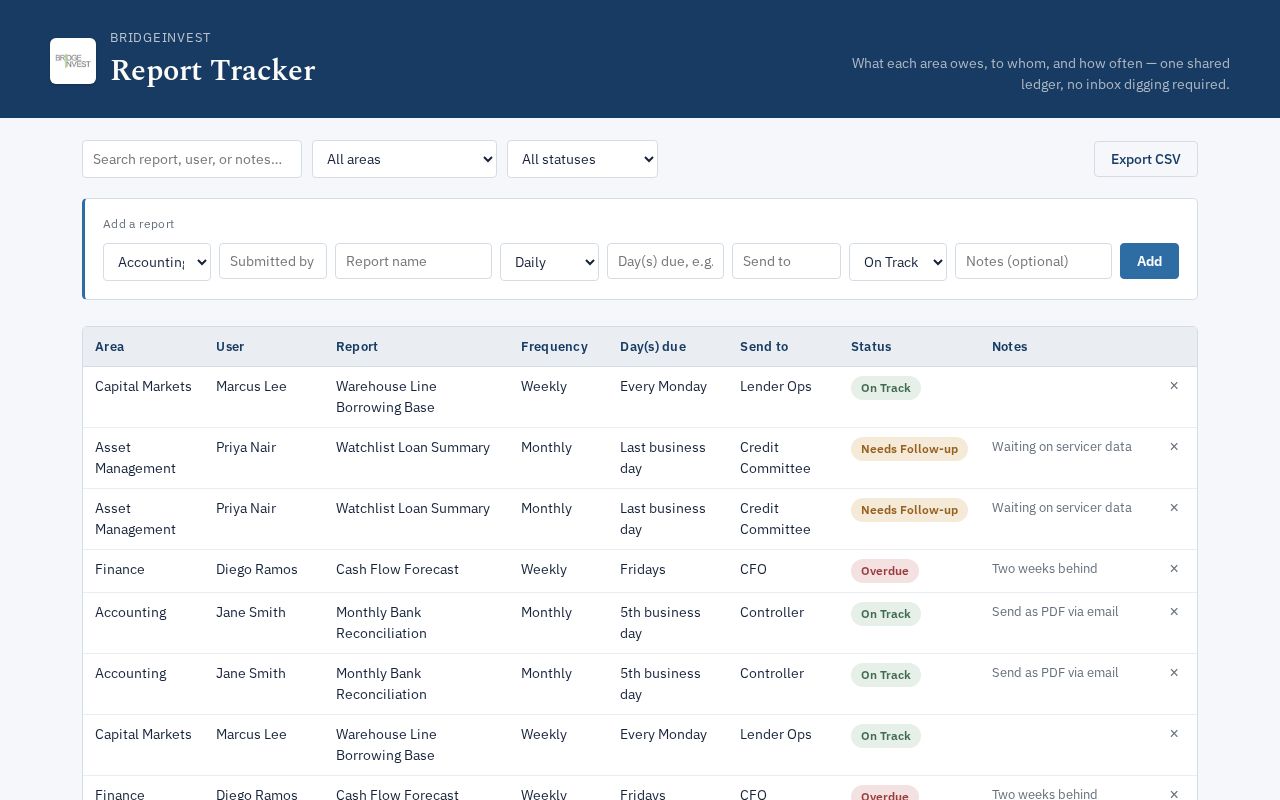Screen dimensions: 1280x800
Task: Click the Send to input field in Add a report
Action: pyautogui.click(x=786, y=261)
